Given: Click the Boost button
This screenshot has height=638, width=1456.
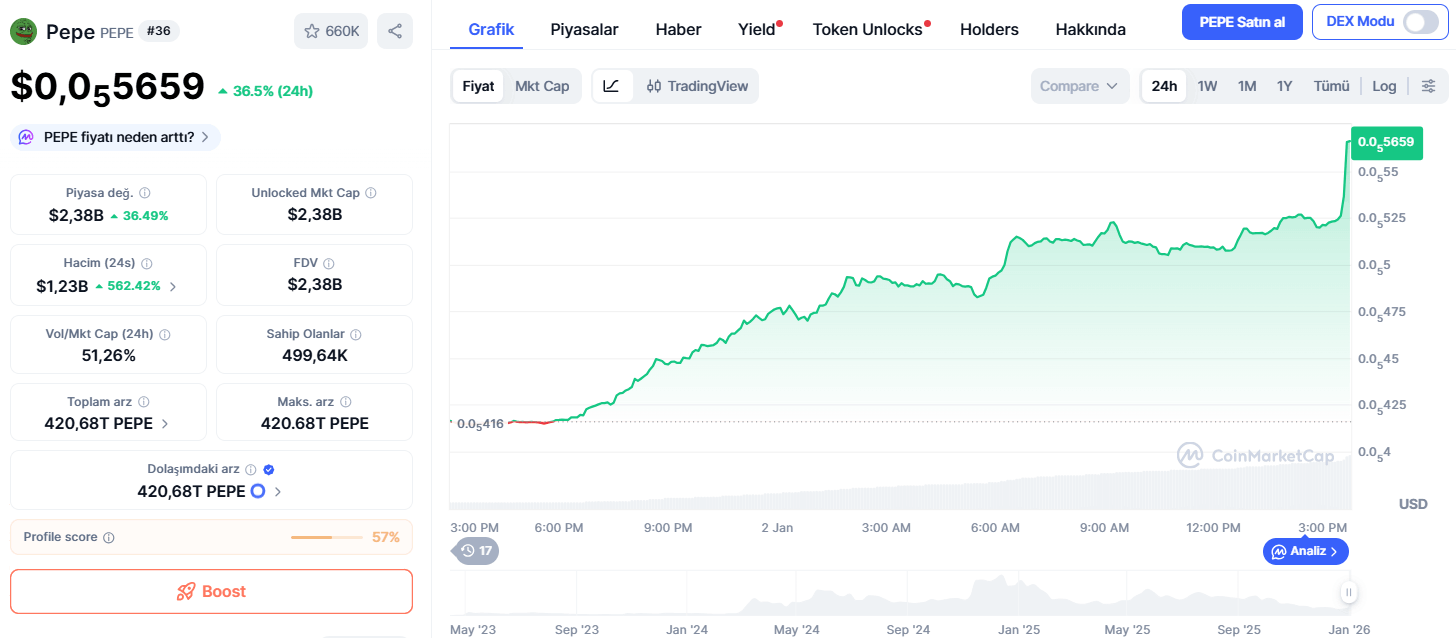Looking at the screenshot, I should pyautogui.click(x=211, y=591).
